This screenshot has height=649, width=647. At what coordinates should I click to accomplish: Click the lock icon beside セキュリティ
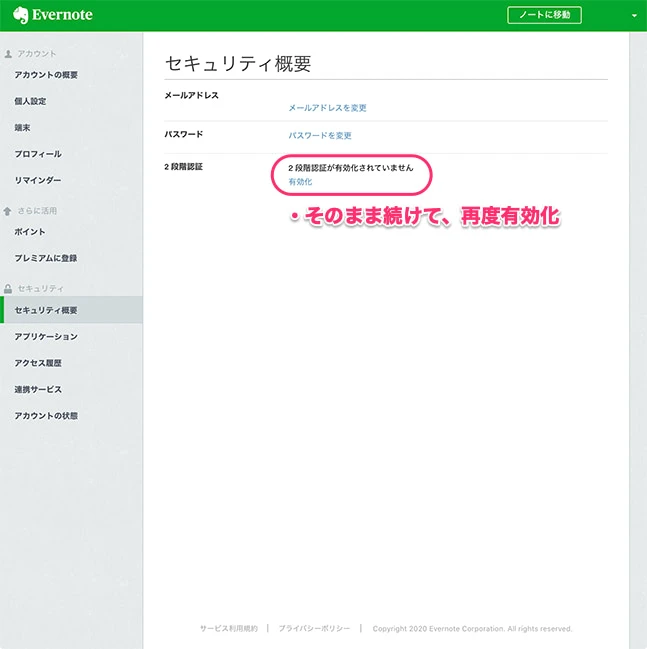[8, 289]
